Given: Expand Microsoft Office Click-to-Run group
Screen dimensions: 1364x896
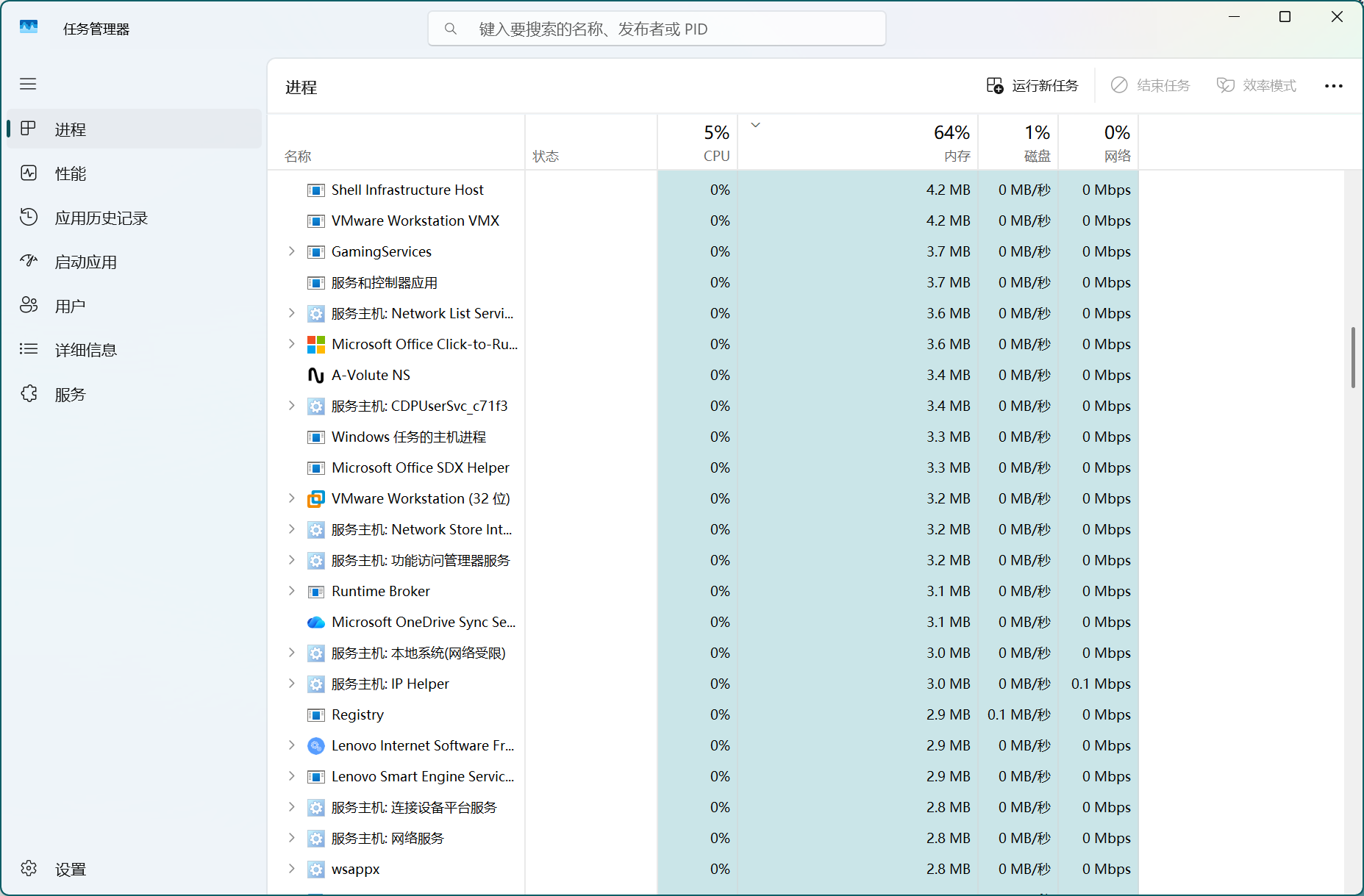Looking at the screenshot, I should [291, 344].
